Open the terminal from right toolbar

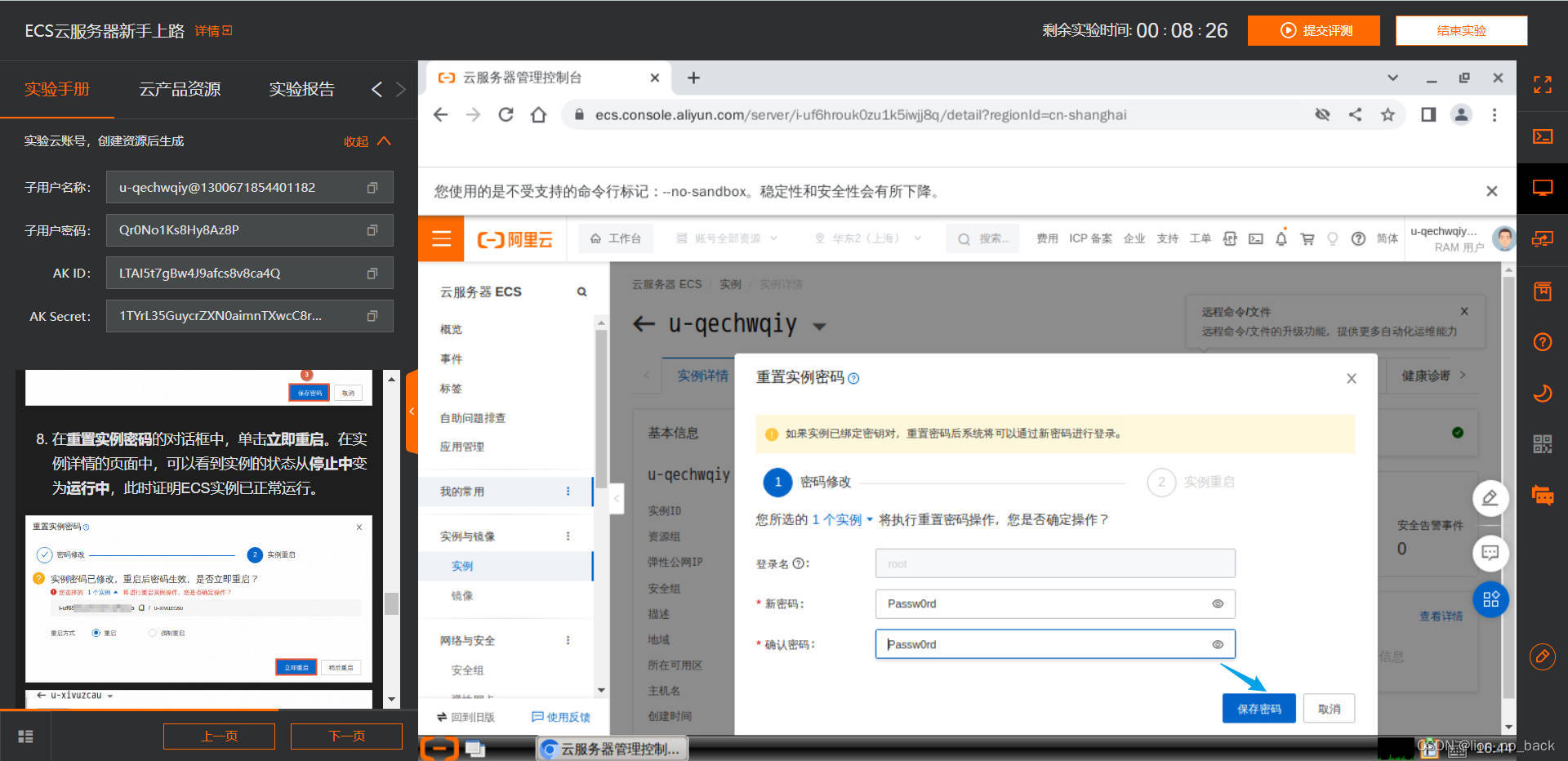tap(1543, 136)
